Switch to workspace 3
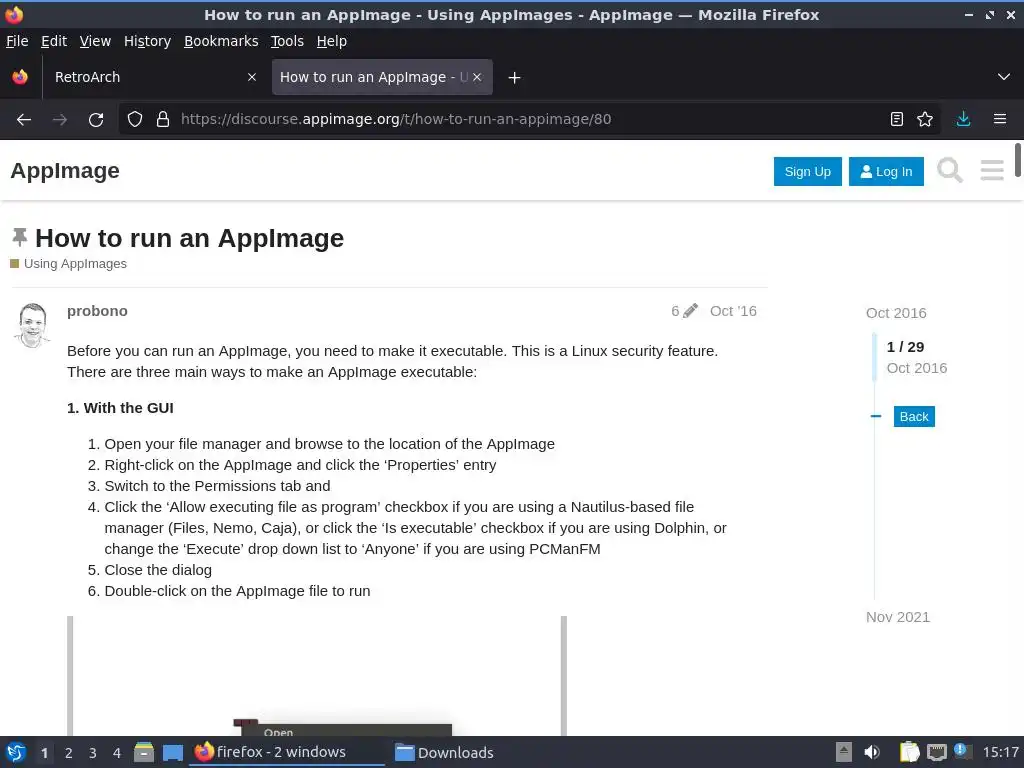 point(93,753)
